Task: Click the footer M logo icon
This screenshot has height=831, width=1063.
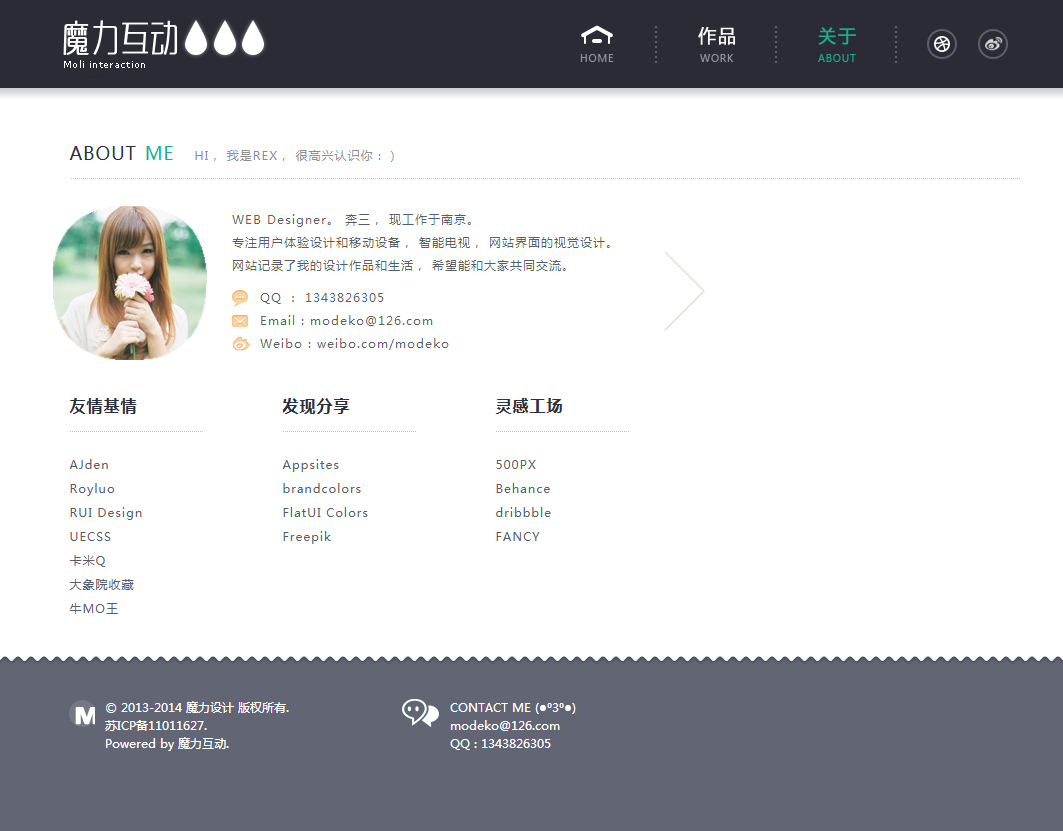Action: [83, 714]
